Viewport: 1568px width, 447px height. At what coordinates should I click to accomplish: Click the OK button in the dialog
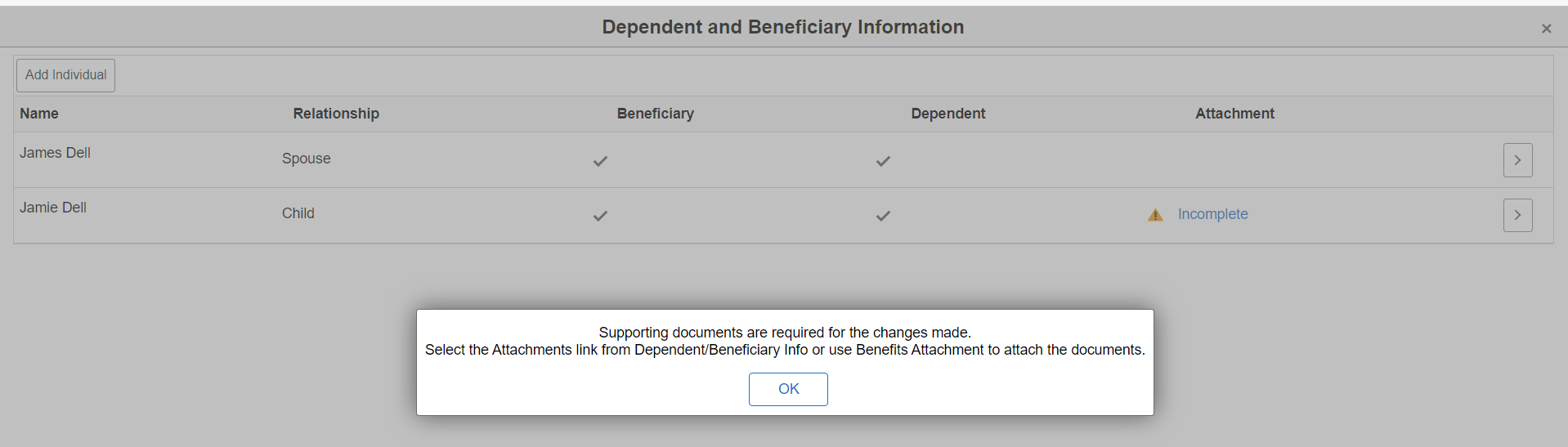[788, 389]
